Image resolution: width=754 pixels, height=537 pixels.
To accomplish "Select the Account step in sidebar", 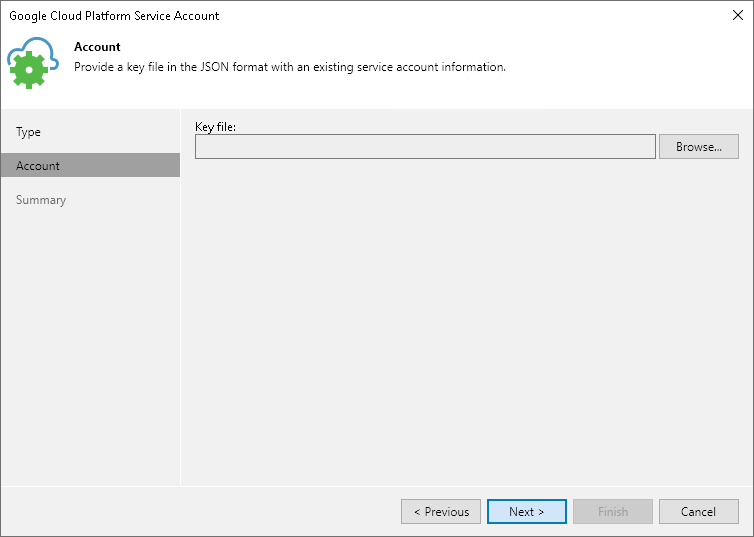I will (x=90, y=165).
